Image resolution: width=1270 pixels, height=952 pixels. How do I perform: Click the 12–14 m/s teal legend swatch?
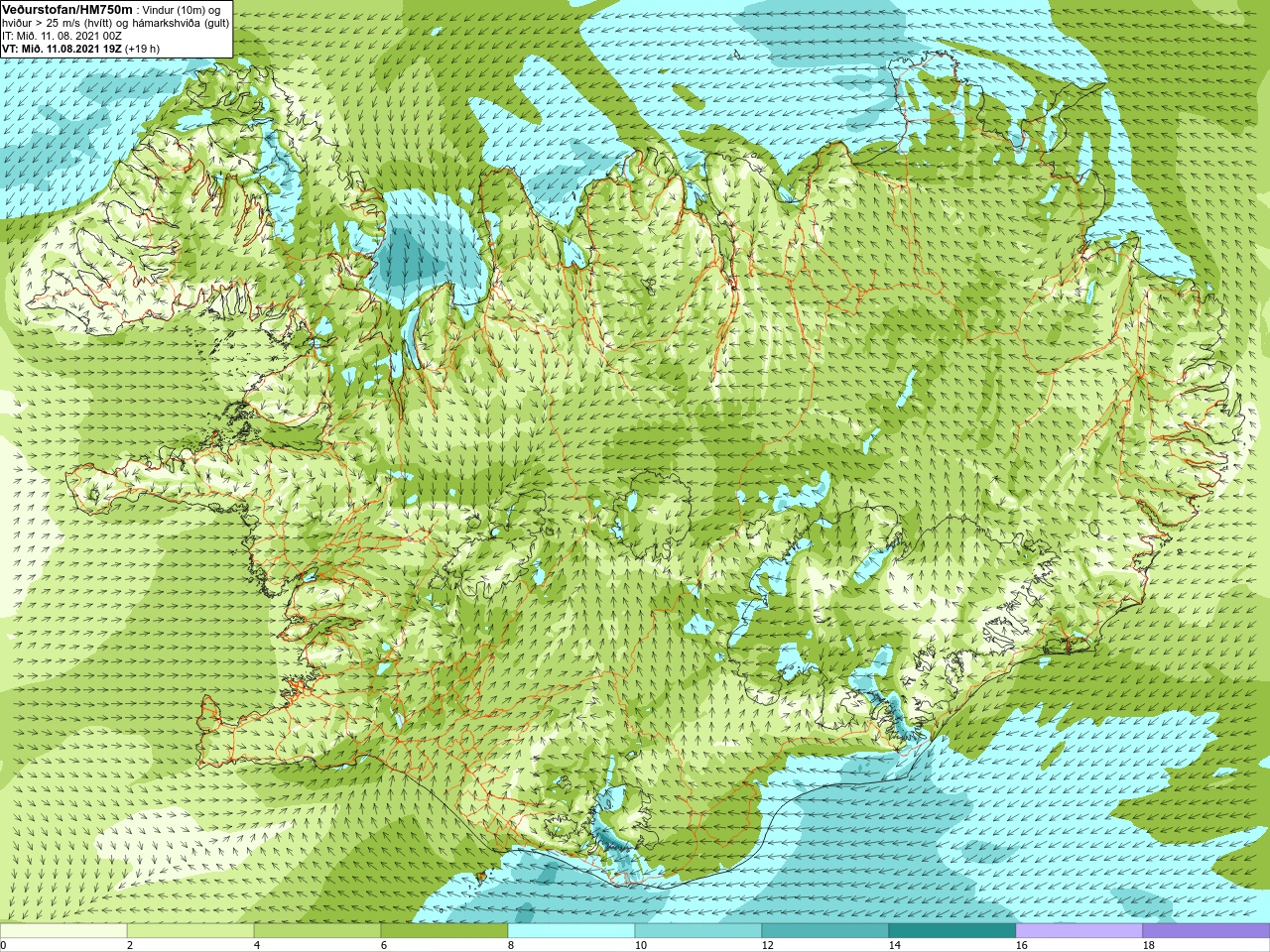(x=825, y=931)
